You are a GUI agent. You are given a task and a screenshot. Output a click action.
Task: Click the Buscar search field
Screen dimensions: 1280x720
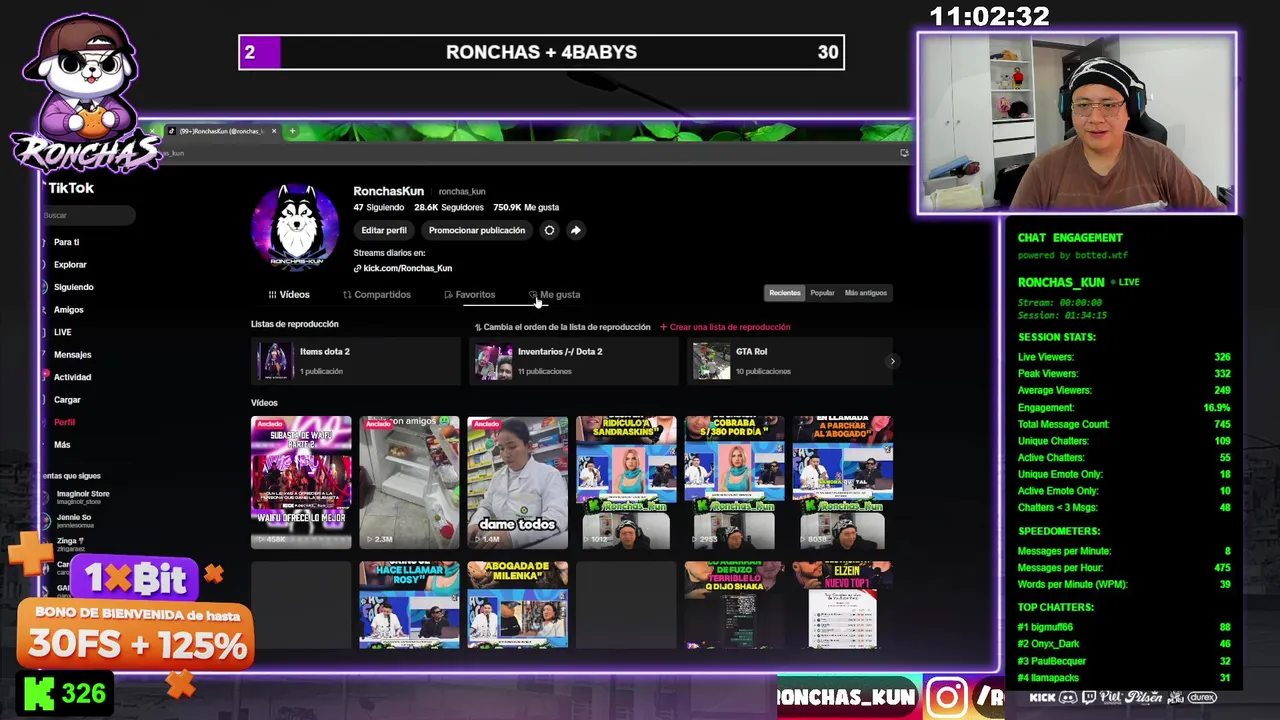pos(88,215)
